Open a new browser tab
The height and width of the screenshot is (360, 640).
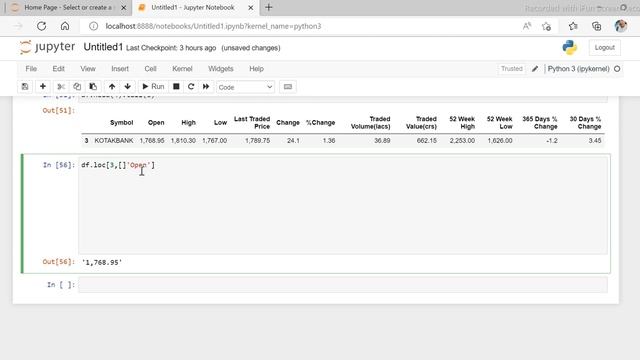click(269, 7)
